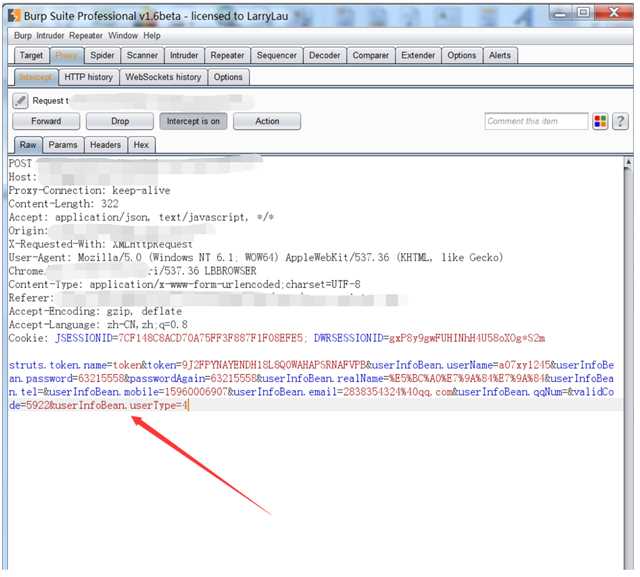Open the Repeater menu in menu bar
Viewport: 640px width, 577px height.
pyautogui.click(x=86, y=36)
